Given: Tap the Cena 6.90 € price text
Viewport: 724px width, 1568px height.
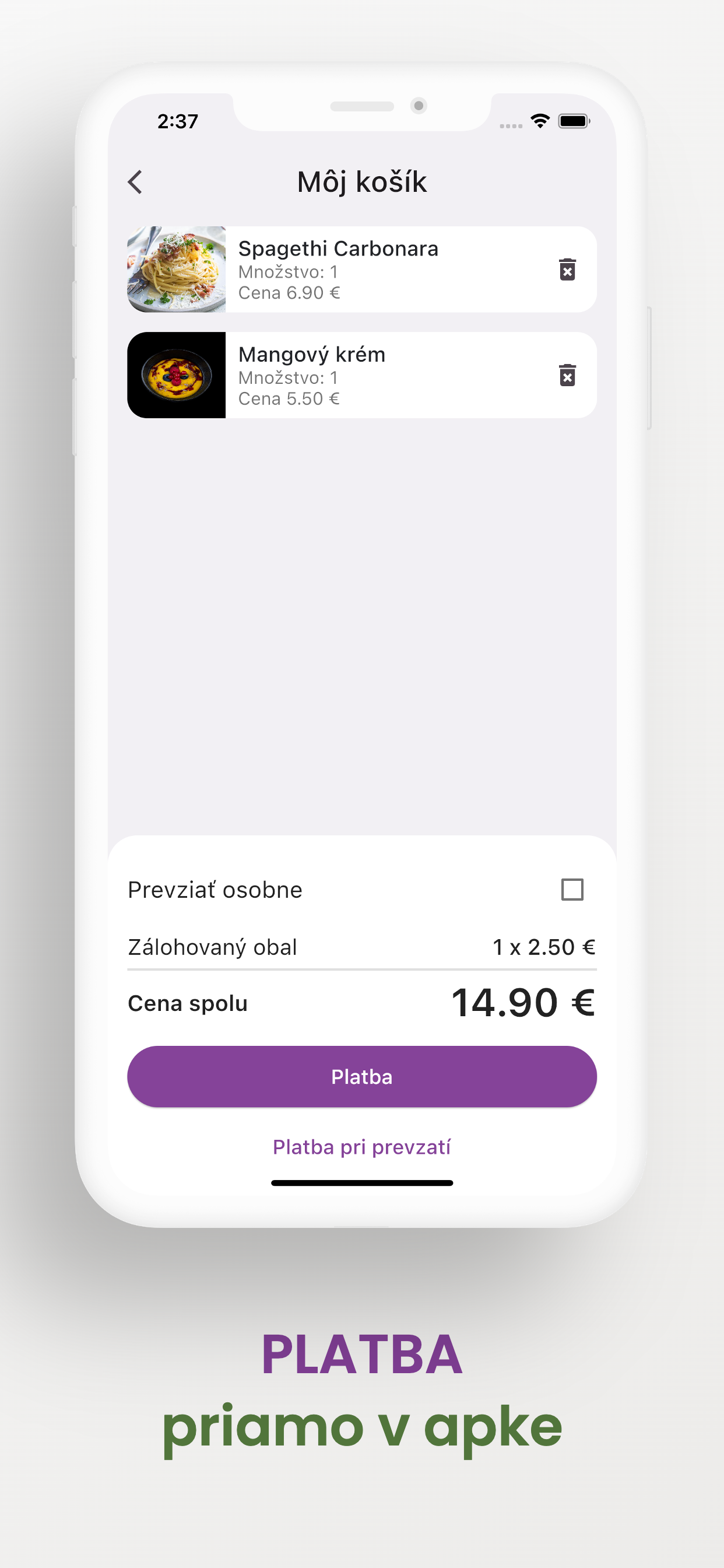Looking at the screenshot, I should click(289, 293).
